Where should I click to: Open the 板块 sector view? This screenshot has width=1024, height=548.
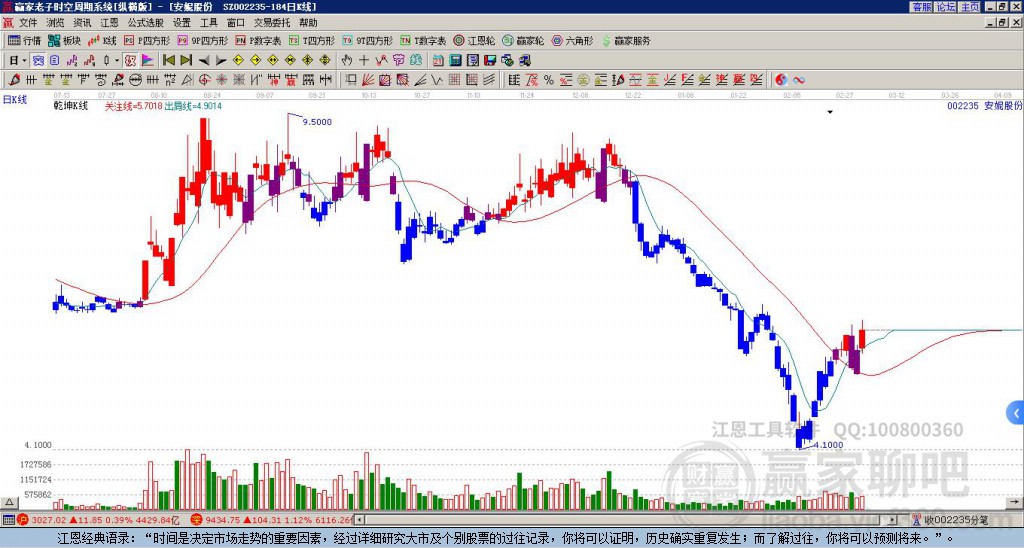coord(64,40)
